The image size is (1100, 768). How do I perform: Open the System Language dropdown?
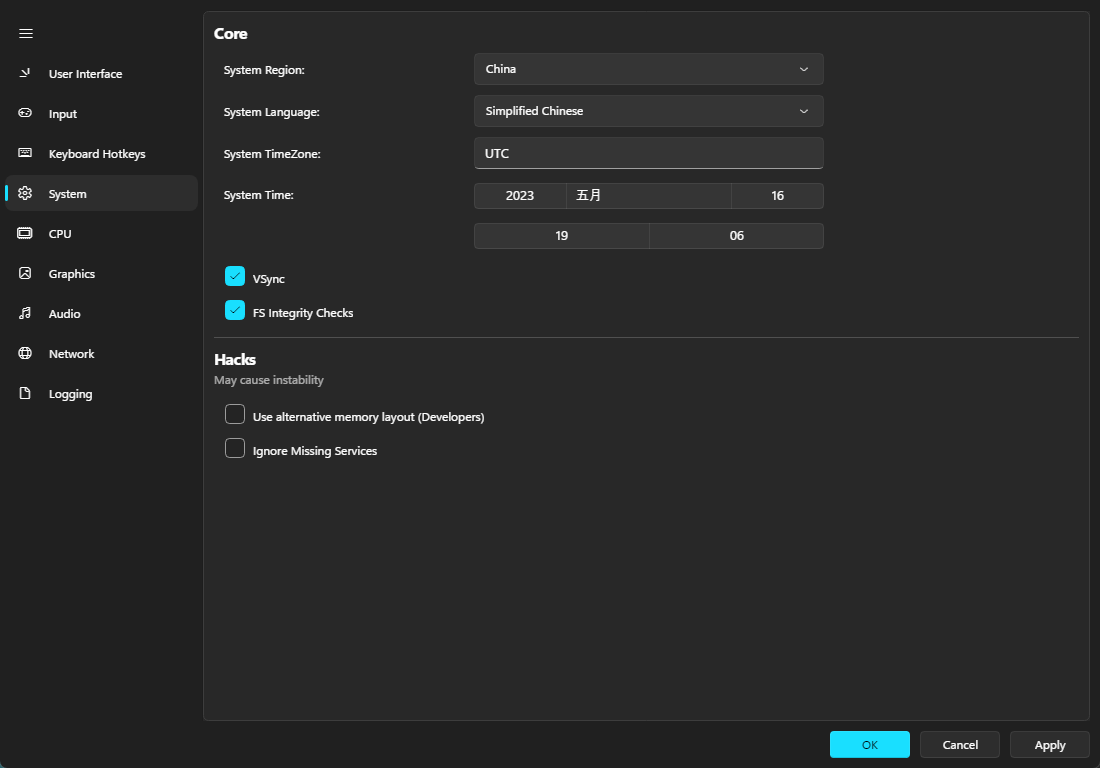pyautogui.click(x=649, y=111)
